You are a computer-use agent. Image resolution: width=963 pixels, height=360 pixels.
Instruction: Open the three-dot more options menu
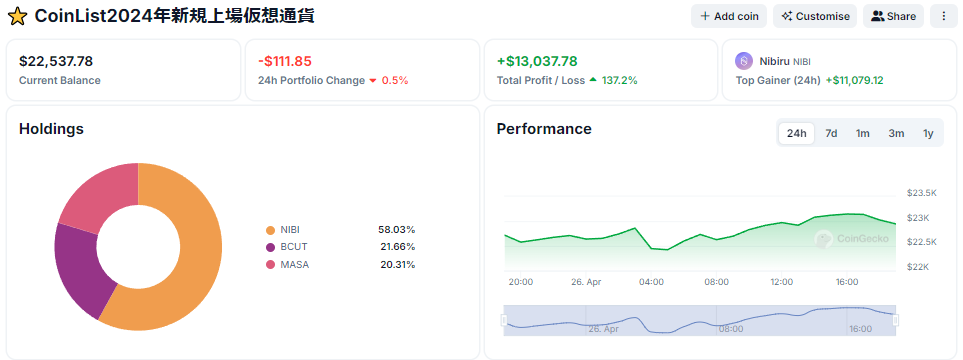click(x=944, y=17)
